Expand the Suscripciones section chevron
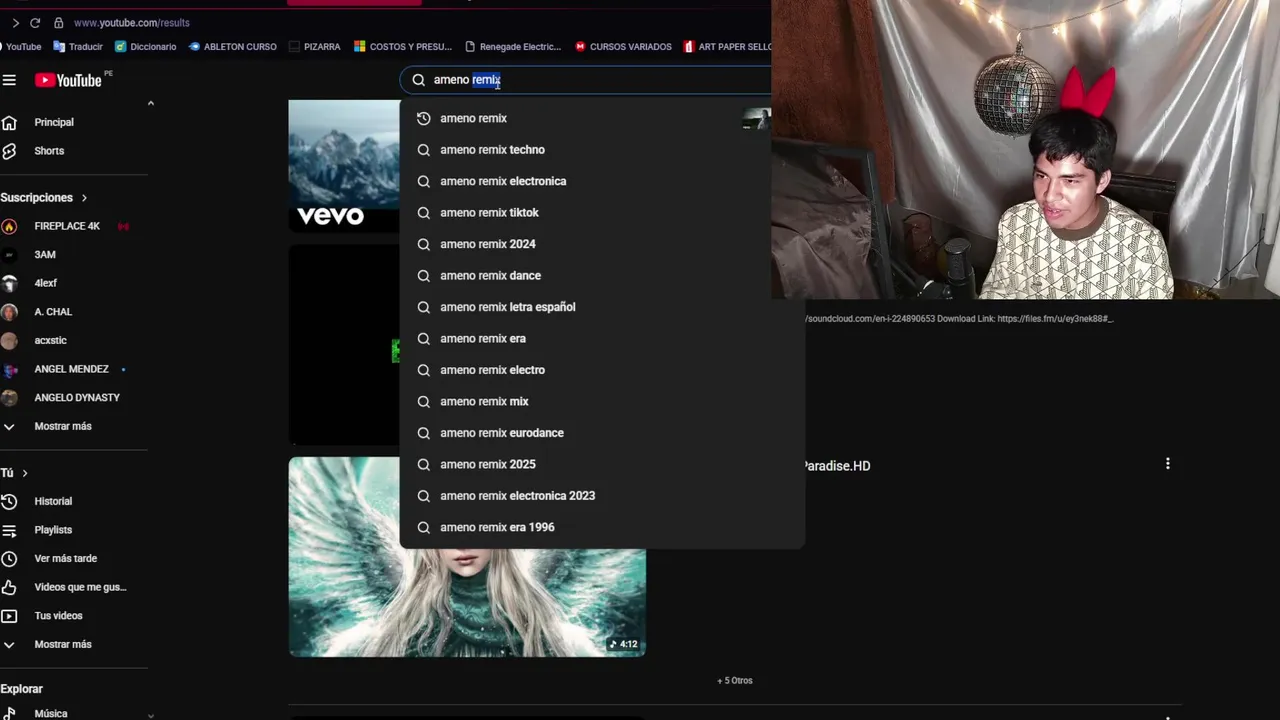The width and height of the screenshot is (1280, 720). pos(84,198)
